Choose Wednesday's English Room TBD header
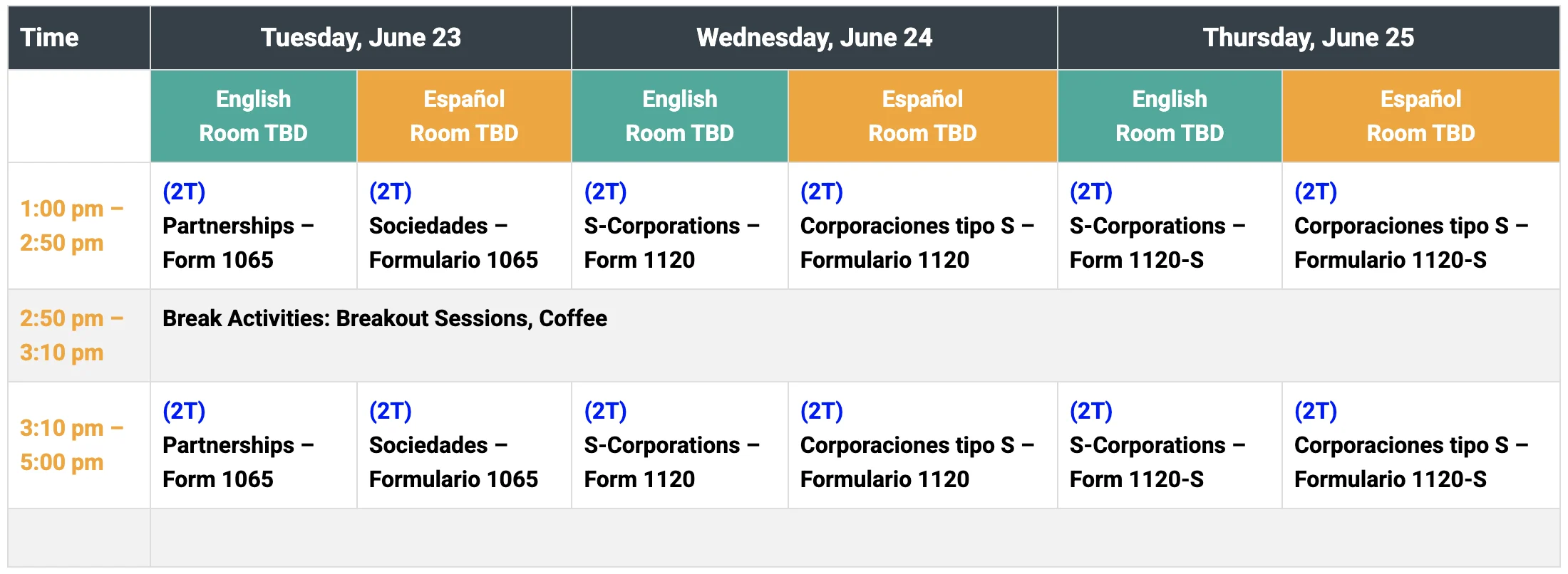Image resolution: width=1568 pixels, height=574 pixels. pyautogui.click(x=679, y=116)
